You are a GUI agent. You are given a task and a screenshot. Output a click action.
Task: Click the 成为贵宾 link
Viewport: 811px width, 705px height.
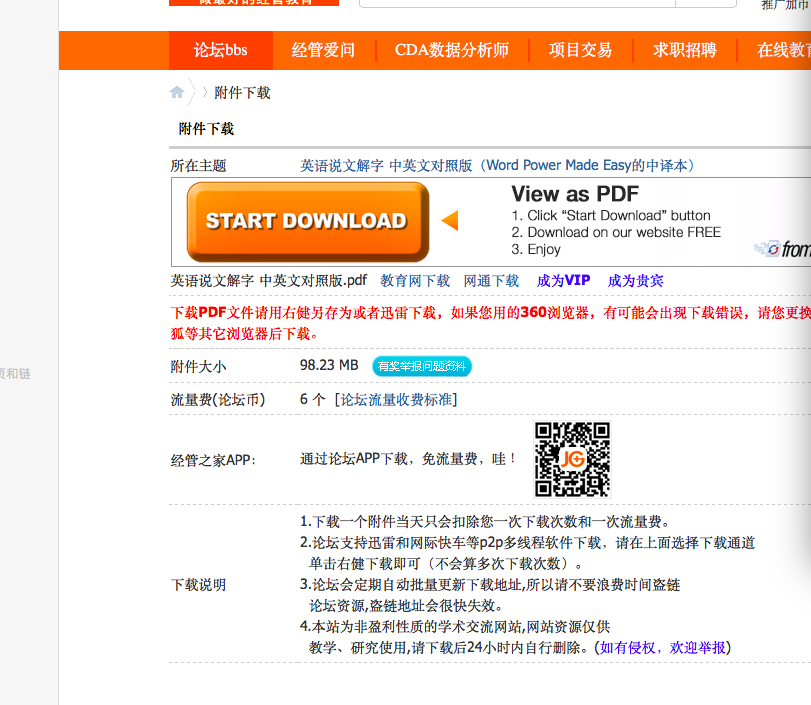(635, 281)
